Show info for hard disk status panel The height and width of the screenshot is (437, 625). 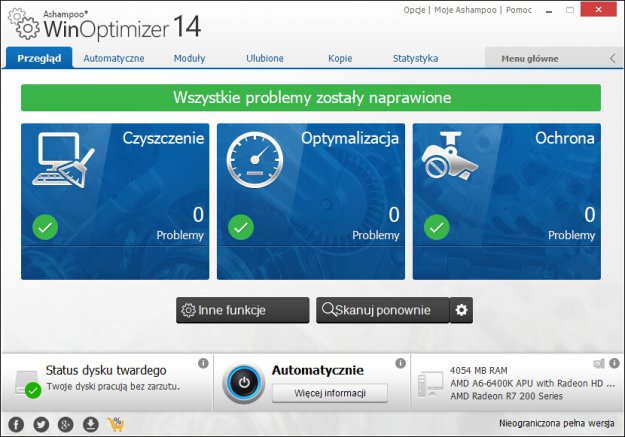pos(202,363)
